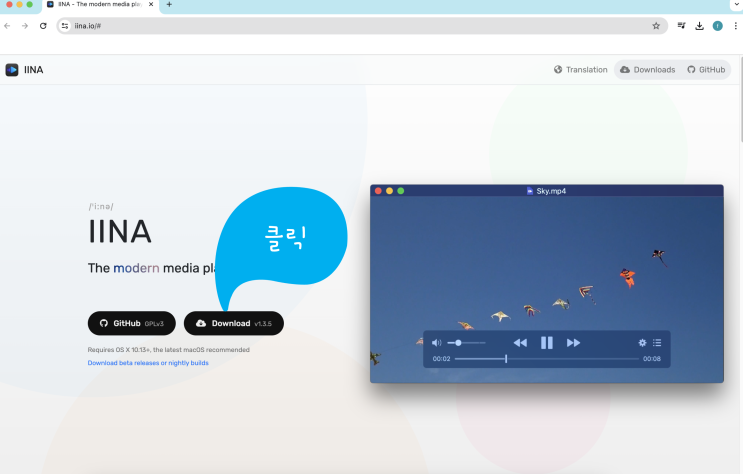Open the playlist icon in player

tap(657, 343)
